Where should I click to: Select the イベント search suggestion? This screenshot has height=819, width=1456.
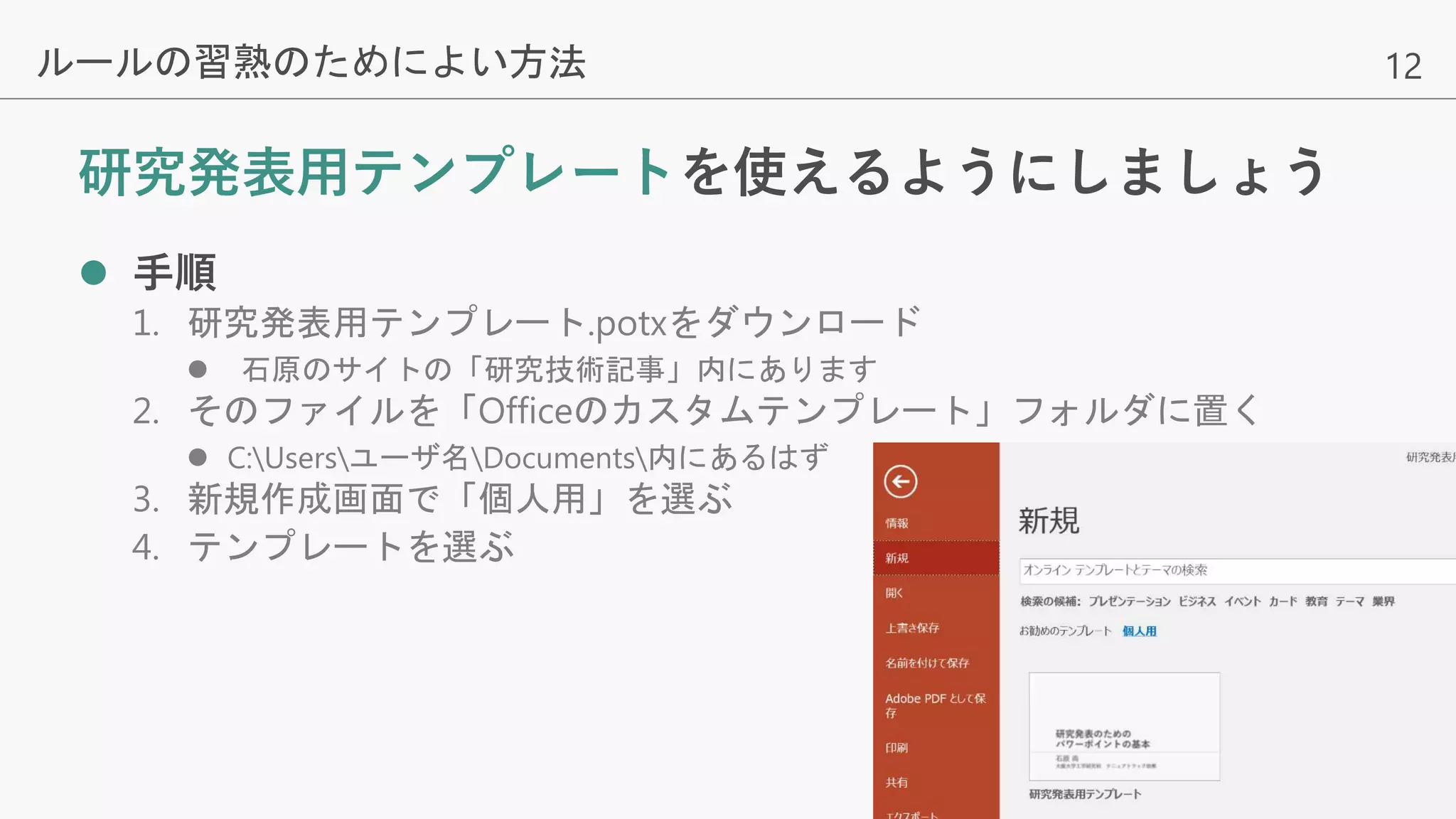[x=1243, y=601]
